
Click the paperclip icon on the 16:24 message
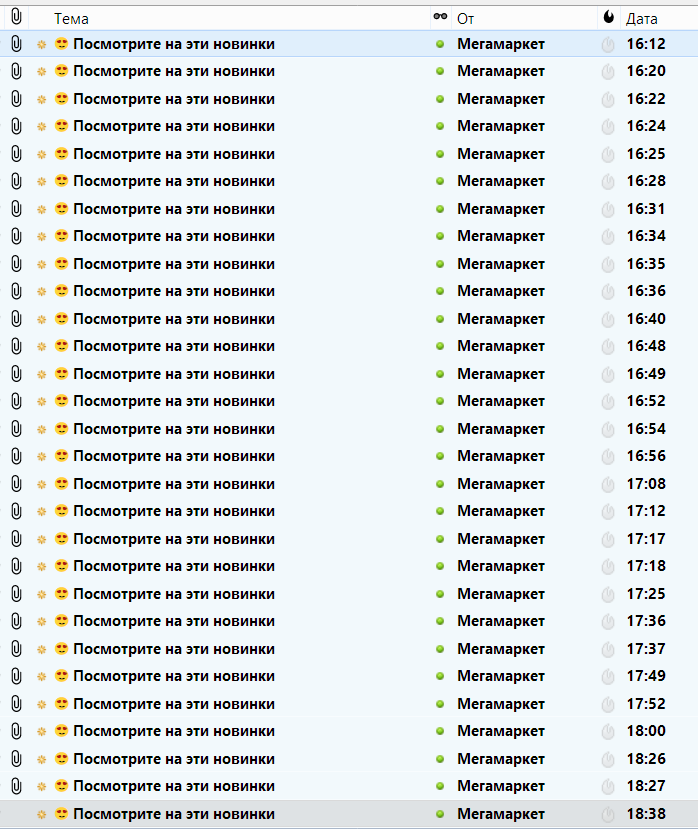tap(16, 126)
